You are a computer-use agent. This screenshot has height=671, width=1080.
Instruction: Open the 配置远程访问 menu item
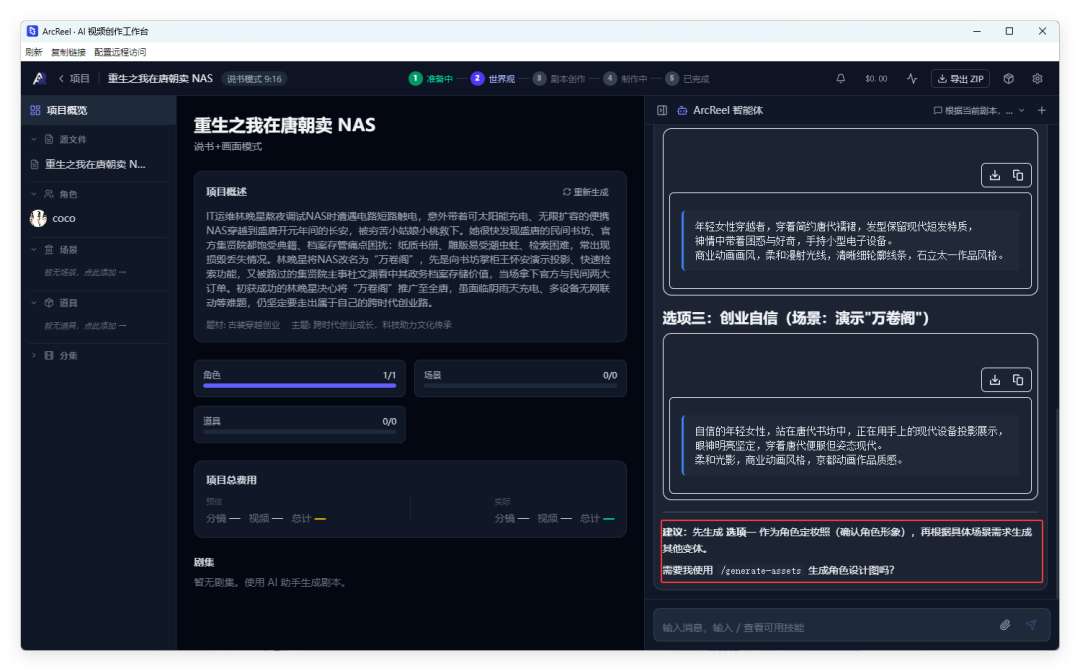pyautogui.click(x=120, y=52)
